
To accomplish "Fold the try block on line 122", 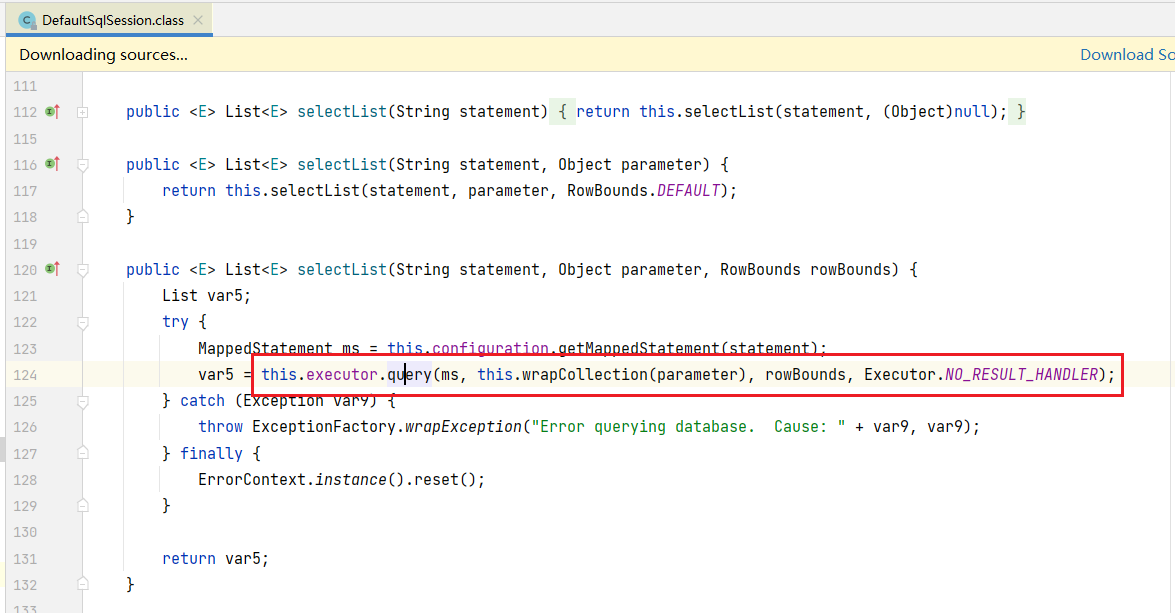I will point(83,322).
